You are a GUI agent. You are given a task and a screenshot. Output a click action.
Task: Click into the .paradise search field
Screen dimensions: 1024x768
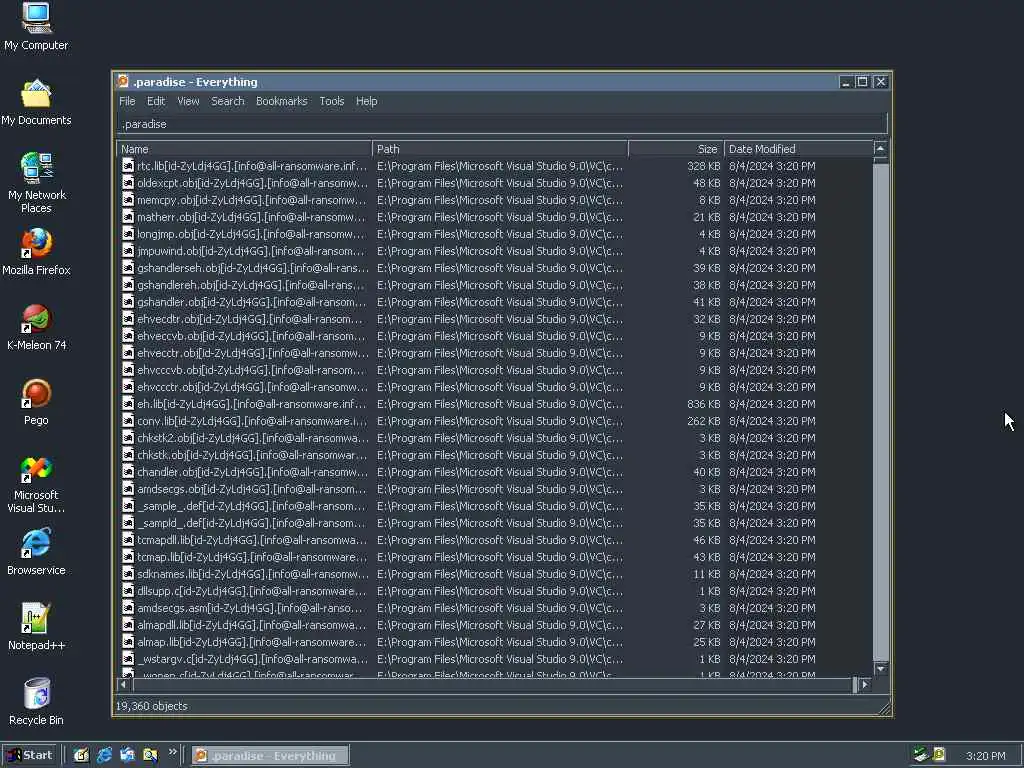pyautogui.click(x=502, y=124)
